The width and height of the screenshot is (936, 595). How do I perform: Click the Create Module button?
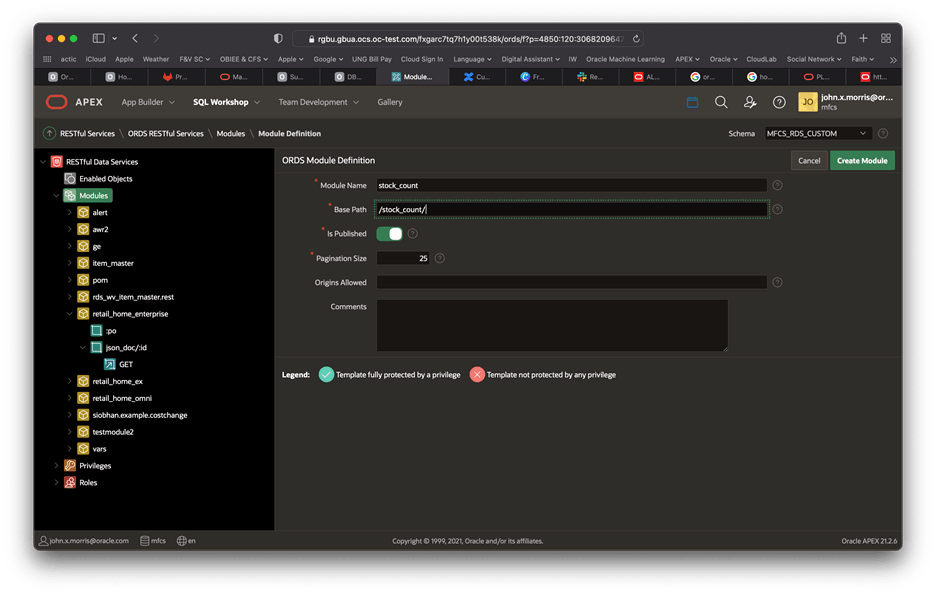pyautogui.click(x=862, y=161)
